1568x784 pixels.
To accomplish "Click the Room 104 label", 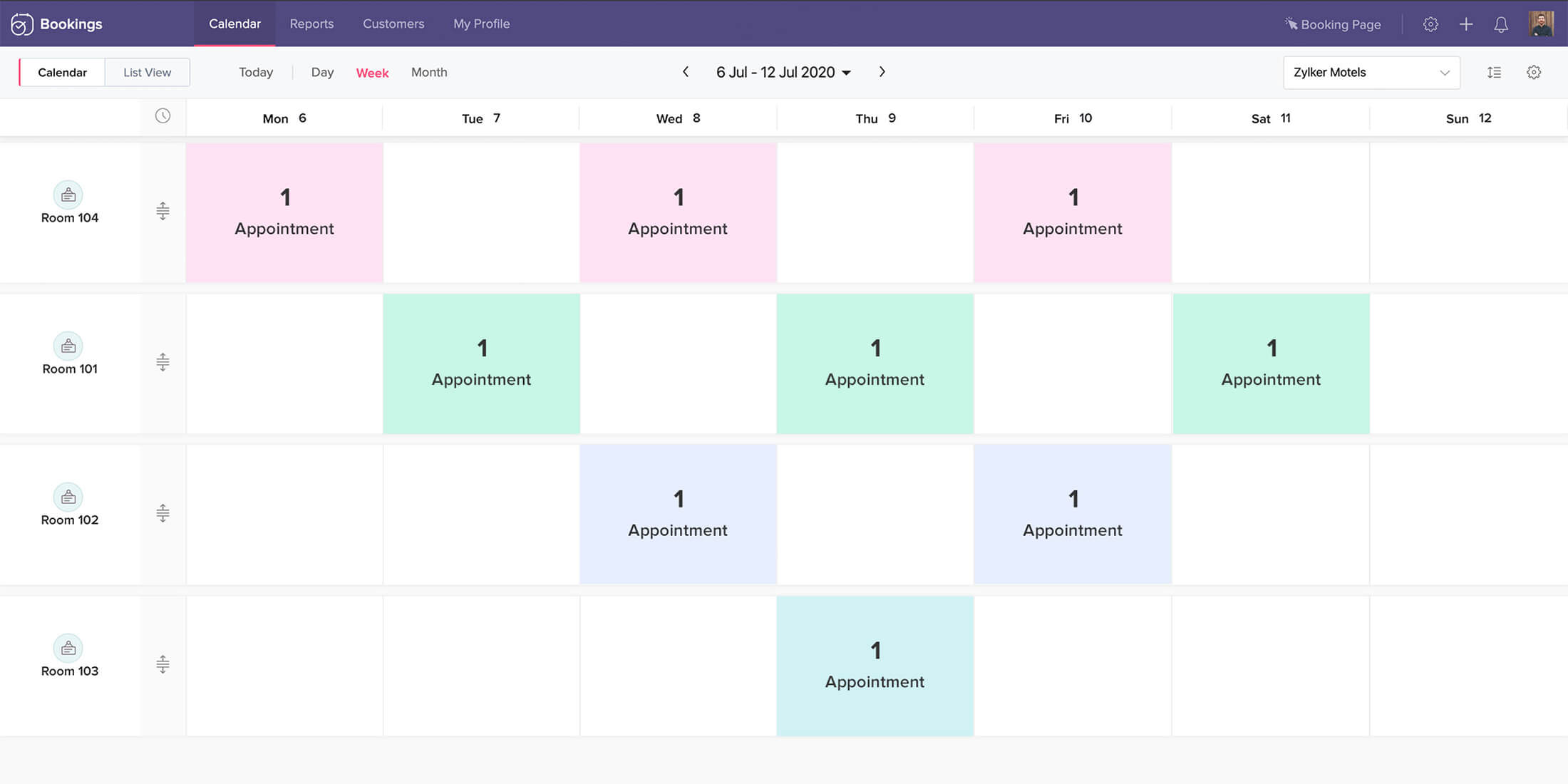I will (x=70, y=217).
